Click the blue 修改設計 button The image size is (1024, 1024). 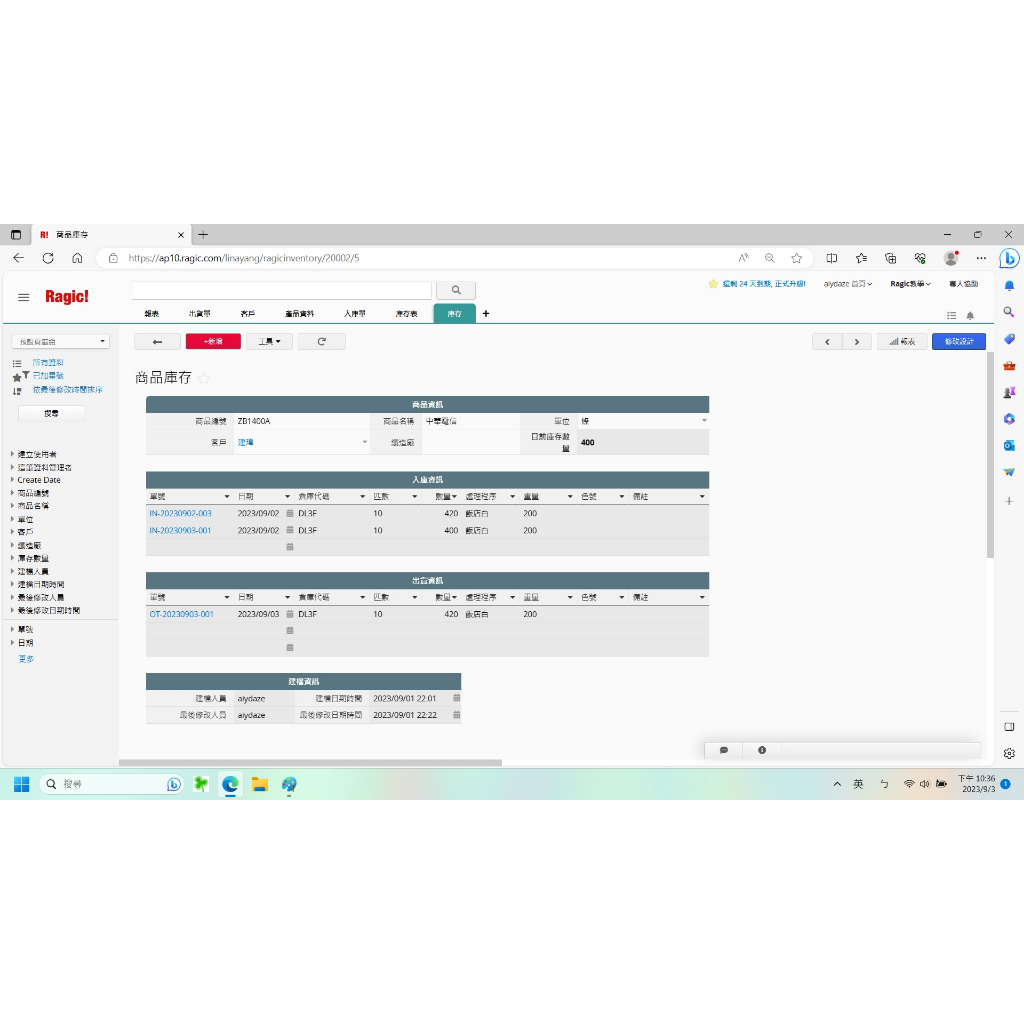pos(959,342)
